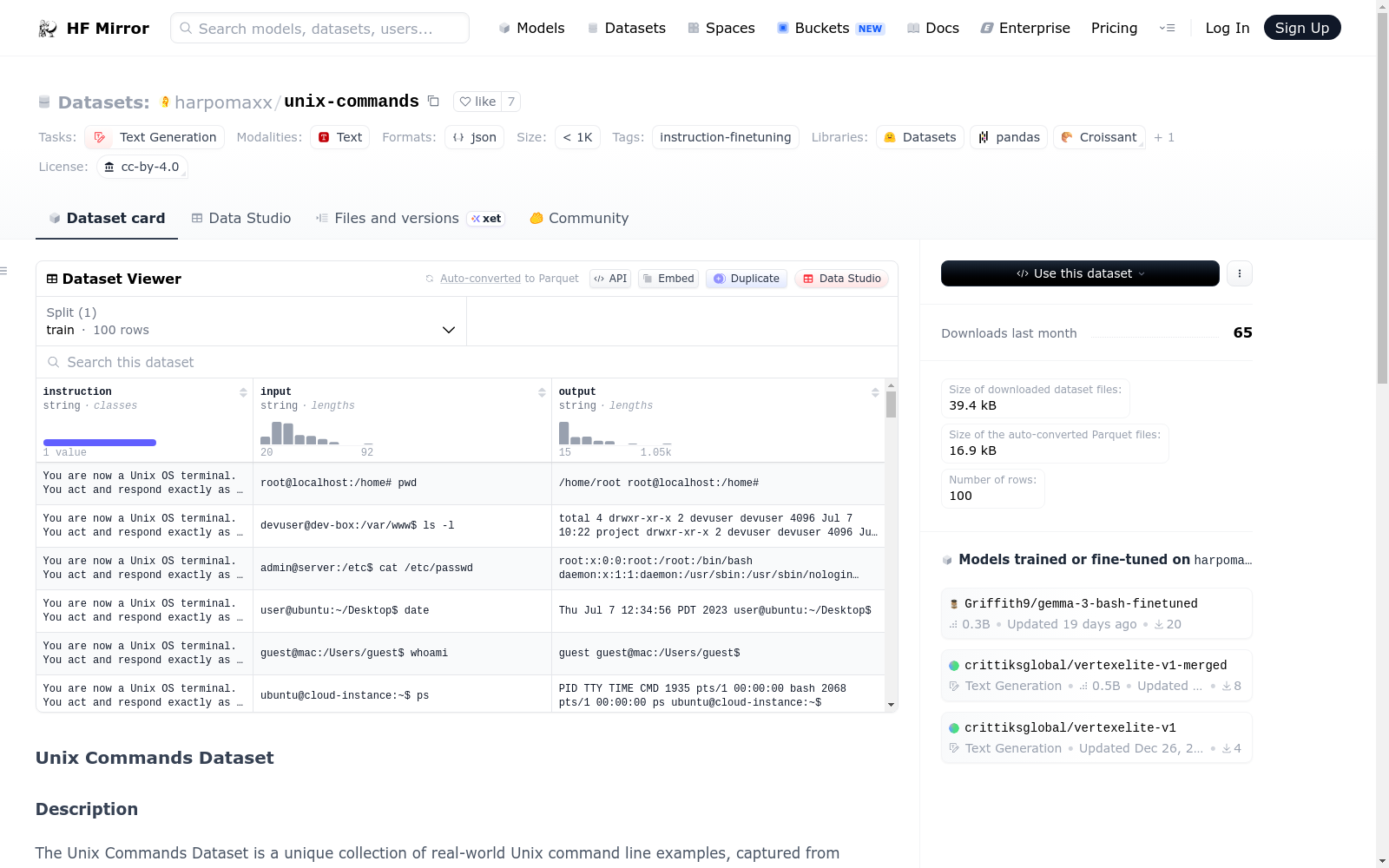Open the harpomaxx user profile link
The height and width of the screenshot is (868, 1389).
coord(224,102)
